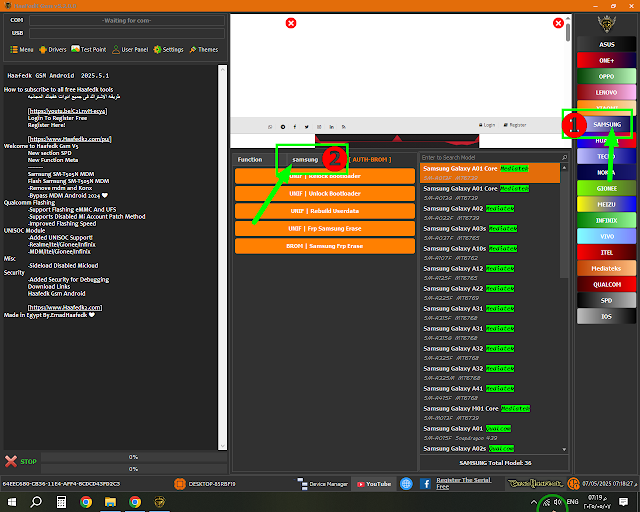Switch to the samsung tab
The image size is (640, 512).
[305, 159]
